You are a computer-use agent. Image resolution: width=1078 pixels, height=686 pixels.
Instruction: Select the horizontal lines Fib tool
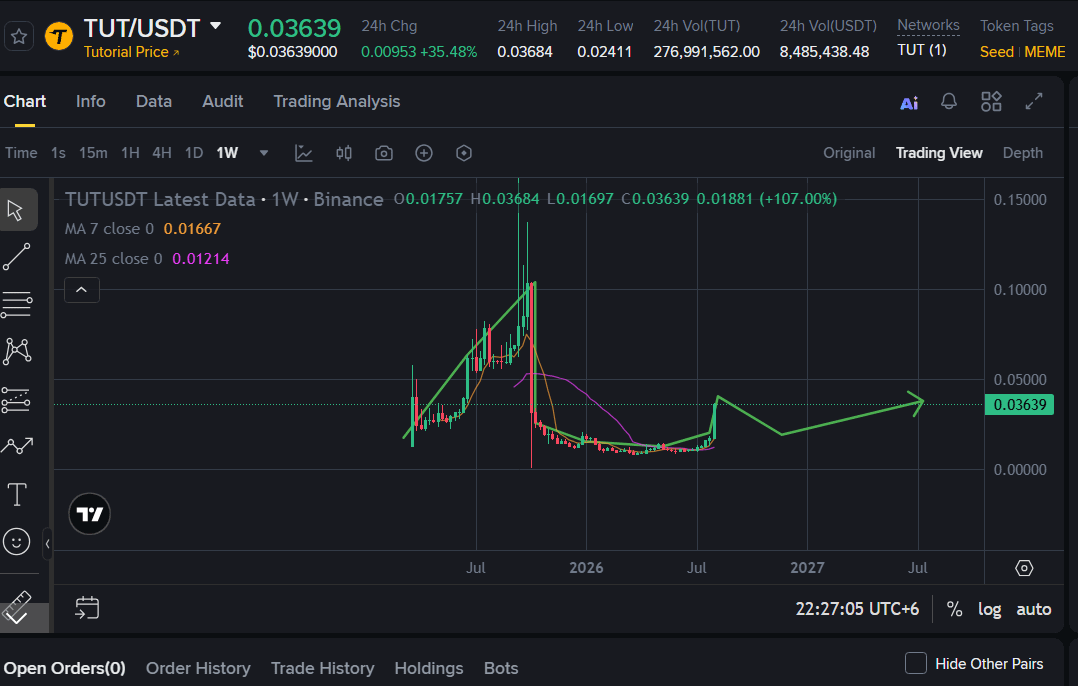17,305
